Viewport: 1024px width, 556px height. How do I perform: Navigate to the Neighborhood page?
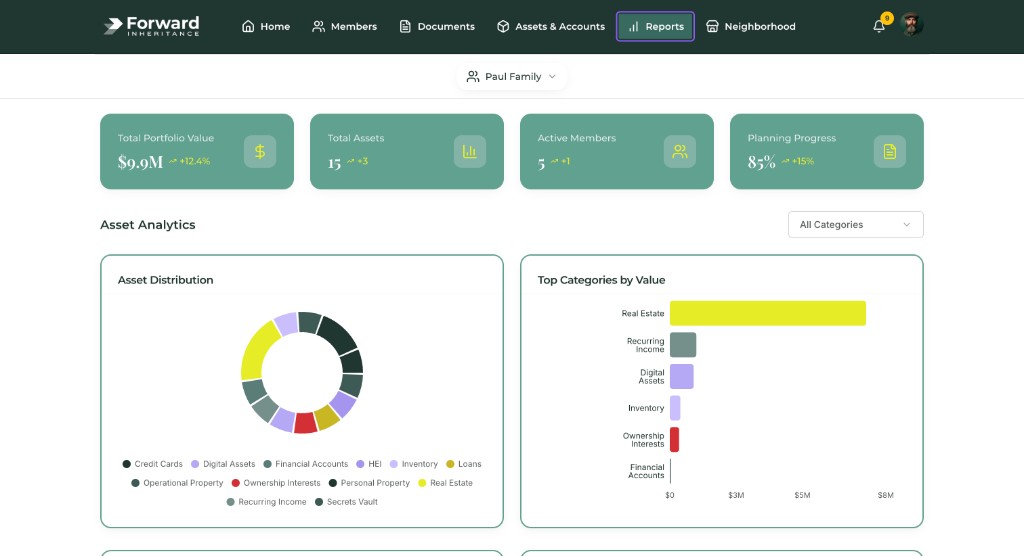(750, 27)
